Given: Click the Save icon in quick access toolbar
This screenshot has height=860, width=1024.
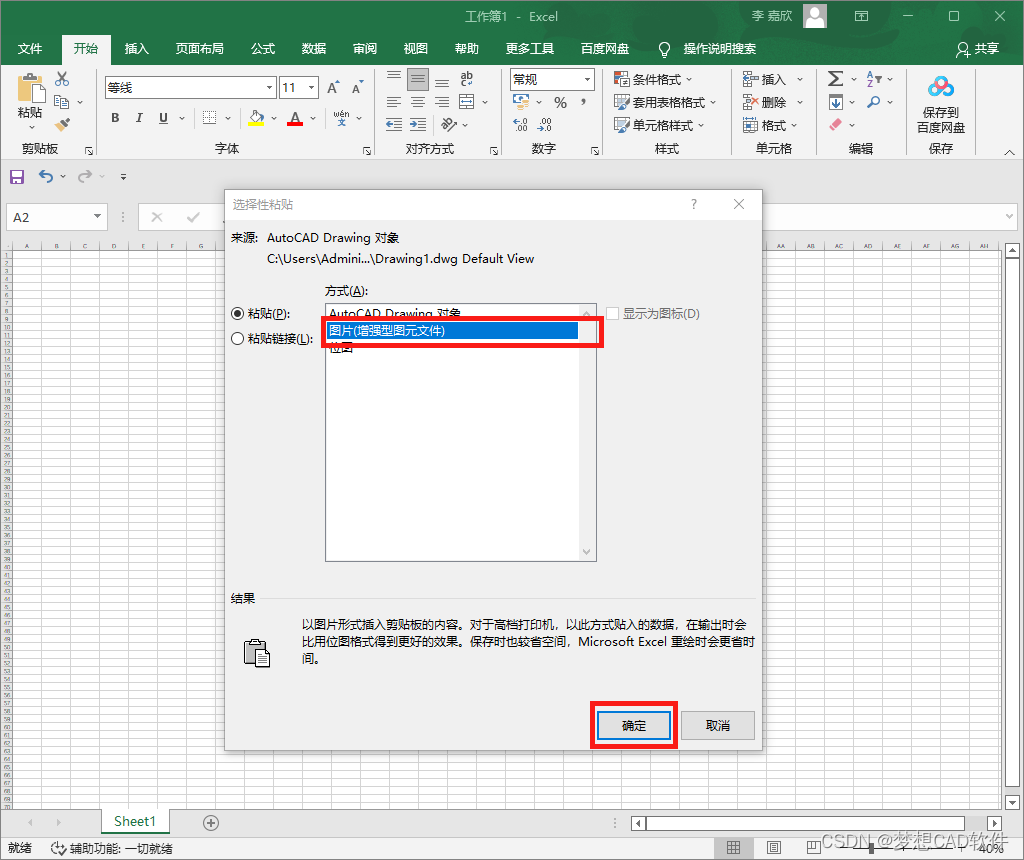Looking at the screenshot, I should [17, 176].
